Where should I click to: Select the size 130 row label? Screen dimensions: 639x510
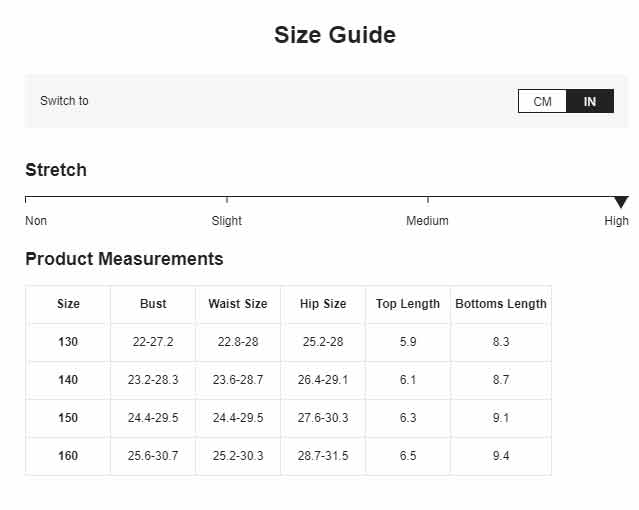[x=68, y=342]
